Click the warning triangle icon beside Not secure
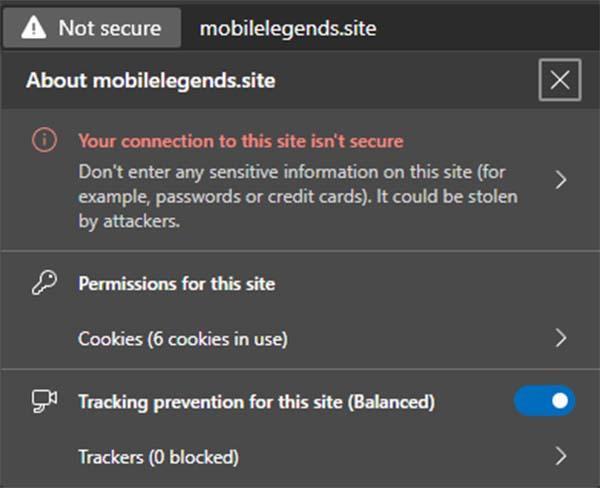 click(34, 28)
